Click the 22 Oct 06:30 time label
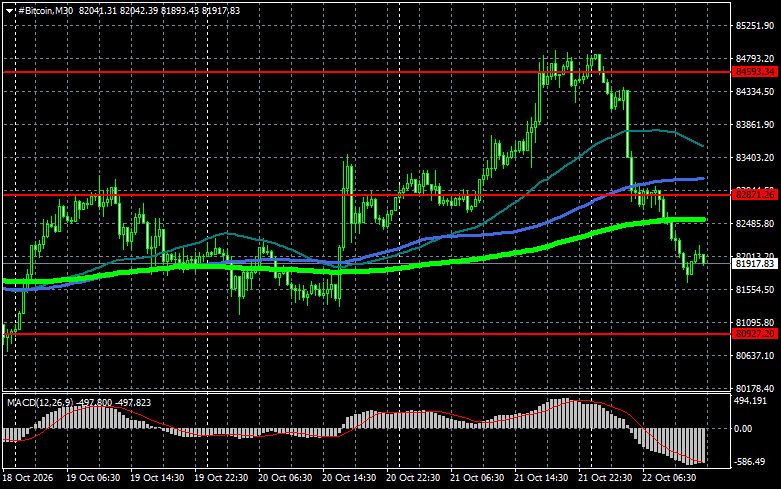 pos(669,478)
